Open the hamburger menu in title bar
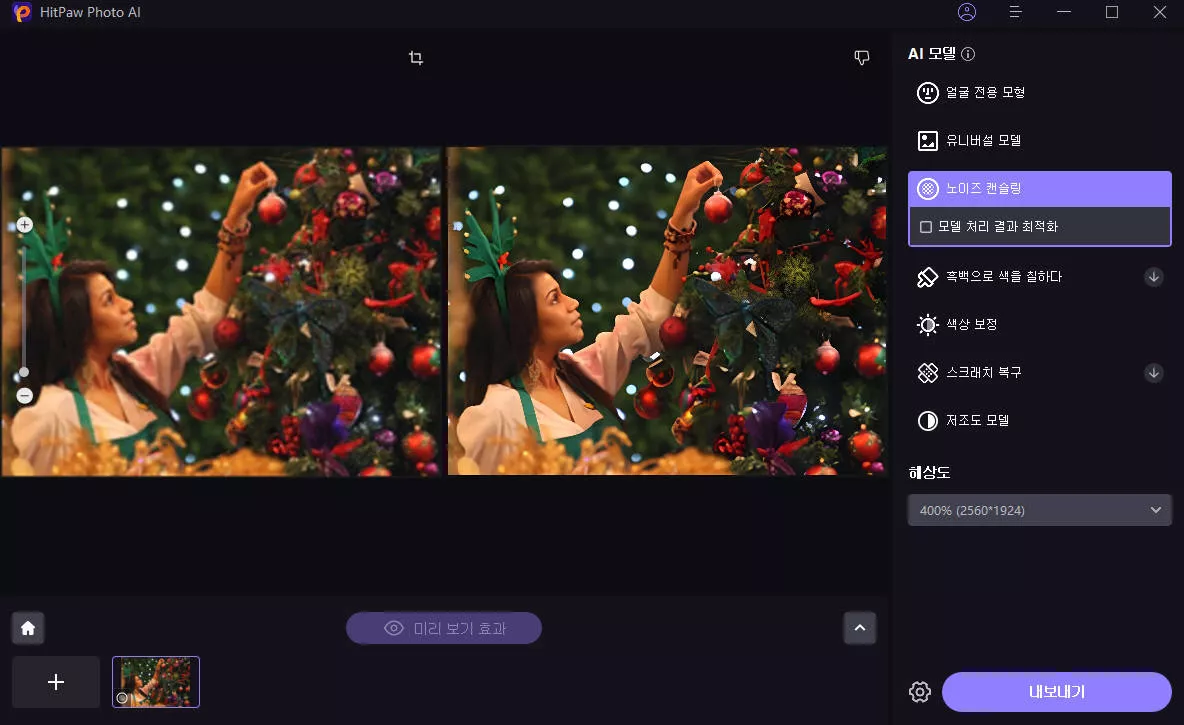The width and height of the screenshot is (1184, 725). (1015, 12)
